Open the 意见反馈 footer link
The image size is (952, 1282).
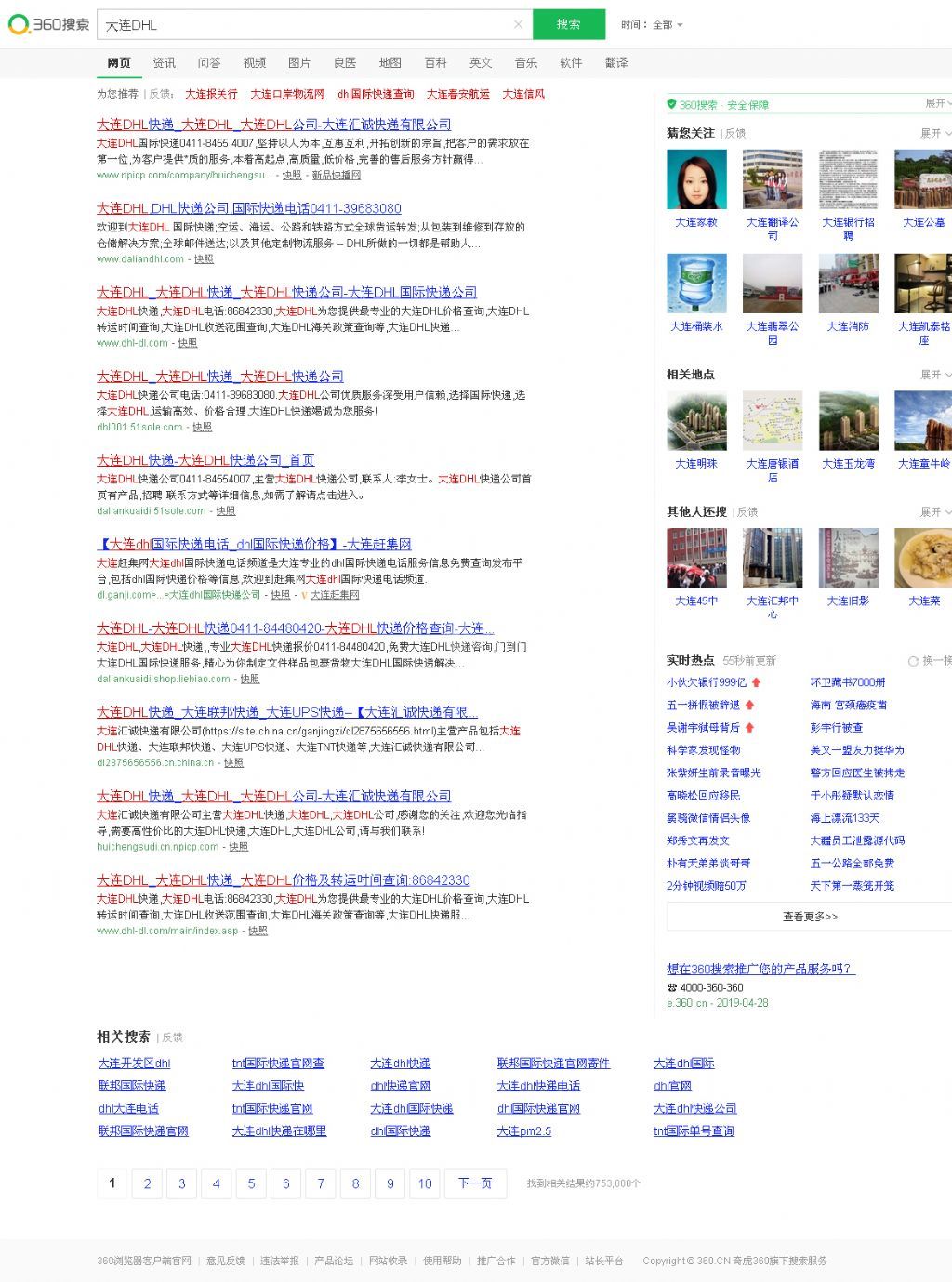(225, 1261)
